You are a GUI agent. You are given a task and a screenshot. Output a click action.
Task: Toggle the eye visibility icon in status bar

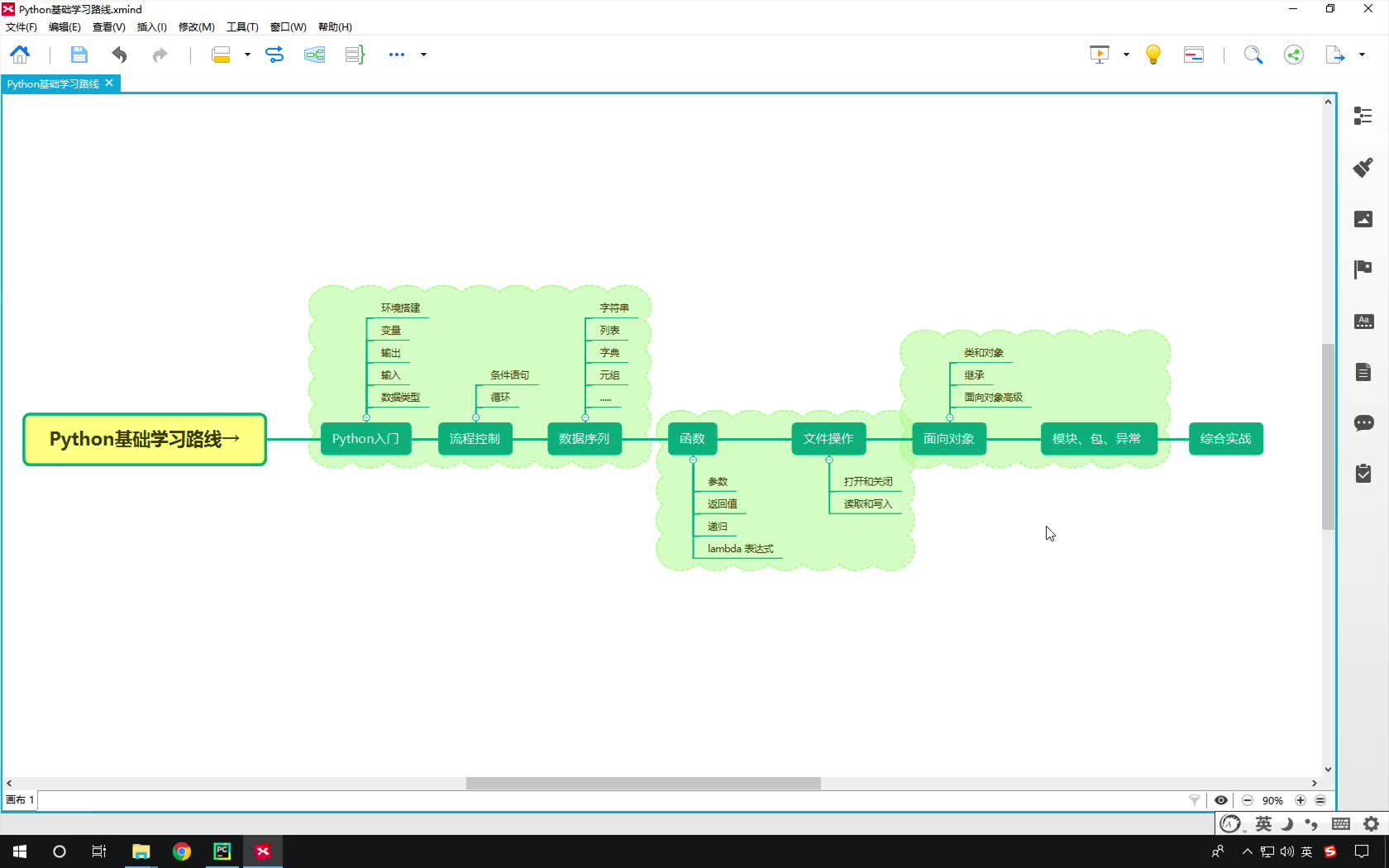tap(1220, 800)
